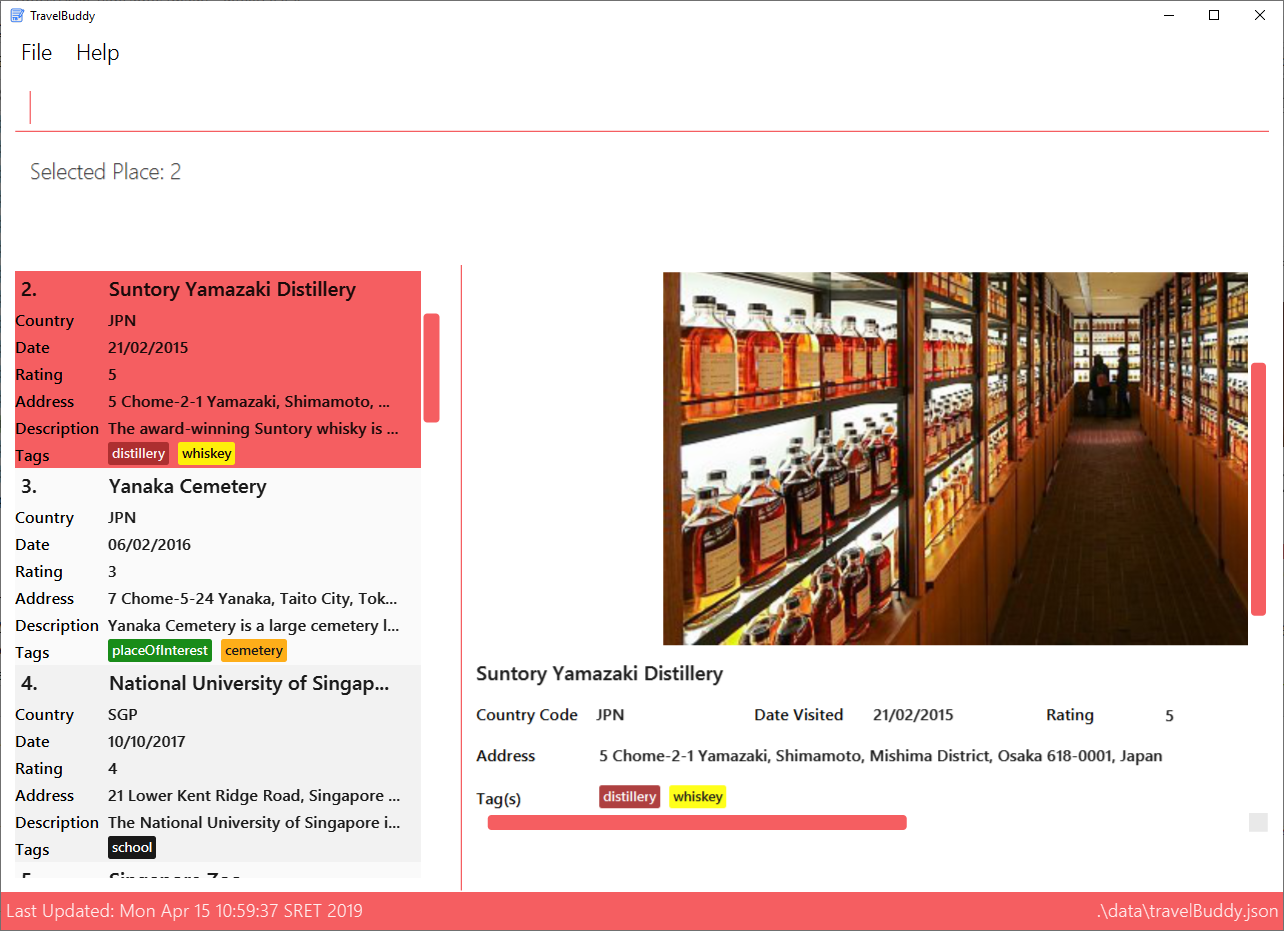Click the 'Selected Place: 2' result message

click(x=105, y=172)
